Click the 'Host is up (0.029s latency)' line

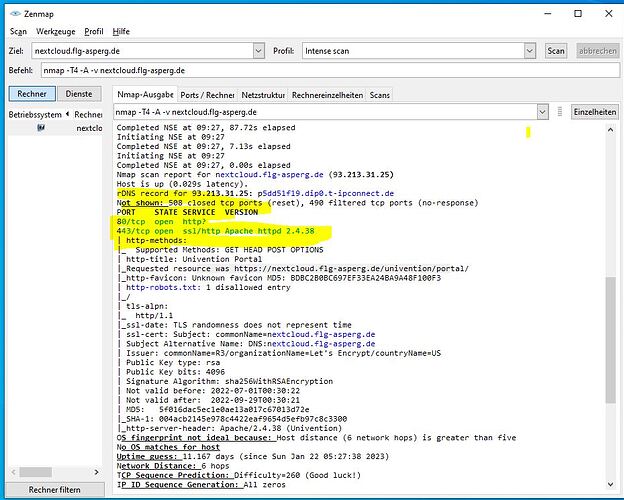(x=182, y=184)
